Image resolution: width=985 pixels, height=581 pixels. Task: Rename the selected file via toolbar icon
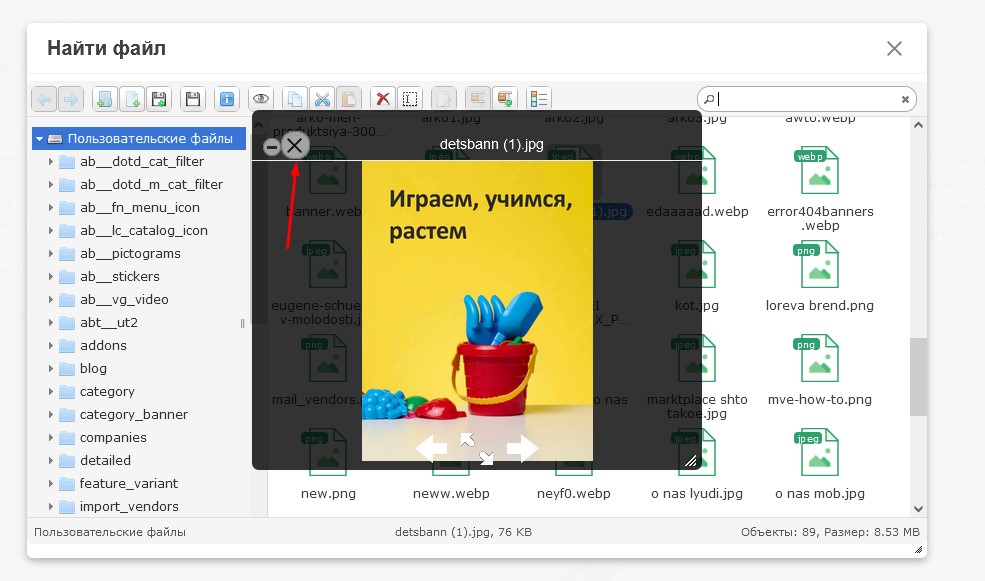(410, 99)
